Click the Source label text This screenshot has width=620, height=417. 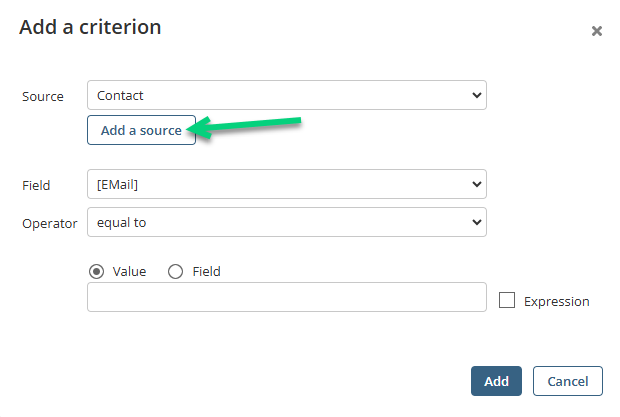click(x=43, y=96)
